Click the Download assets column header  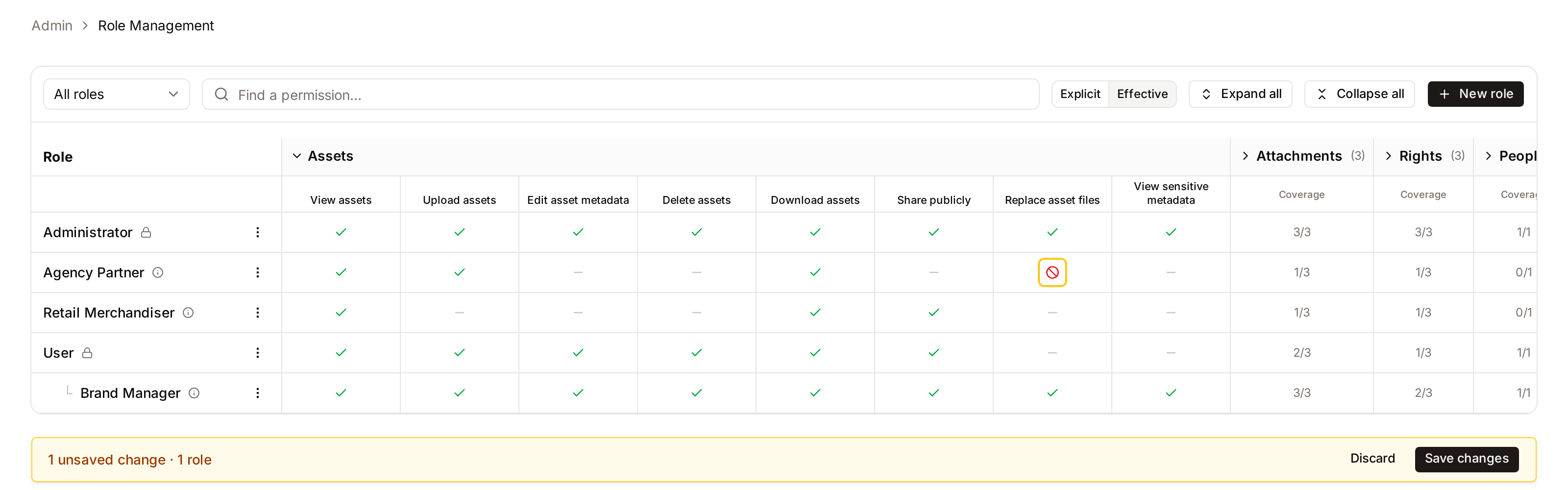pos(815,199)
